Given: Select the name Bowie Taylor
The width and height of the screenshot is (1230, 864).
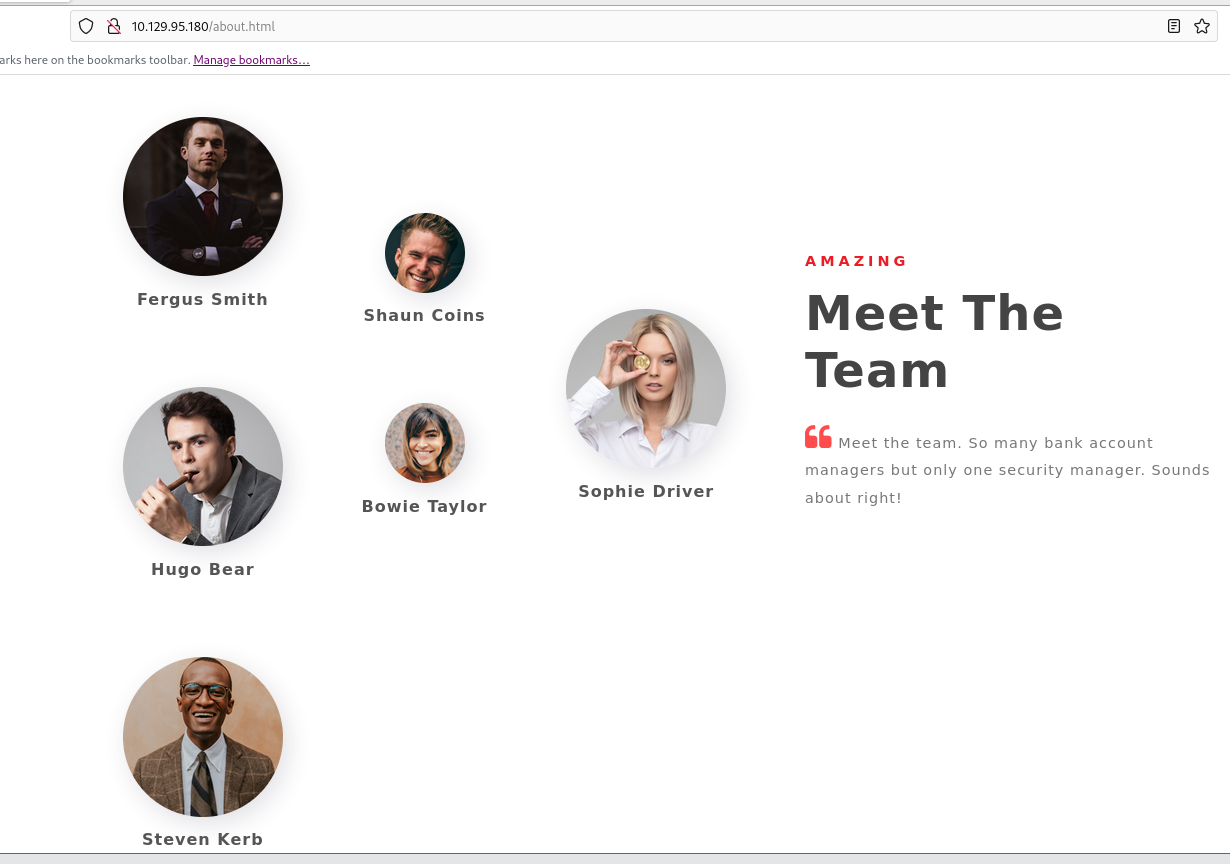Looking at the screenshot, I should 424,506.
